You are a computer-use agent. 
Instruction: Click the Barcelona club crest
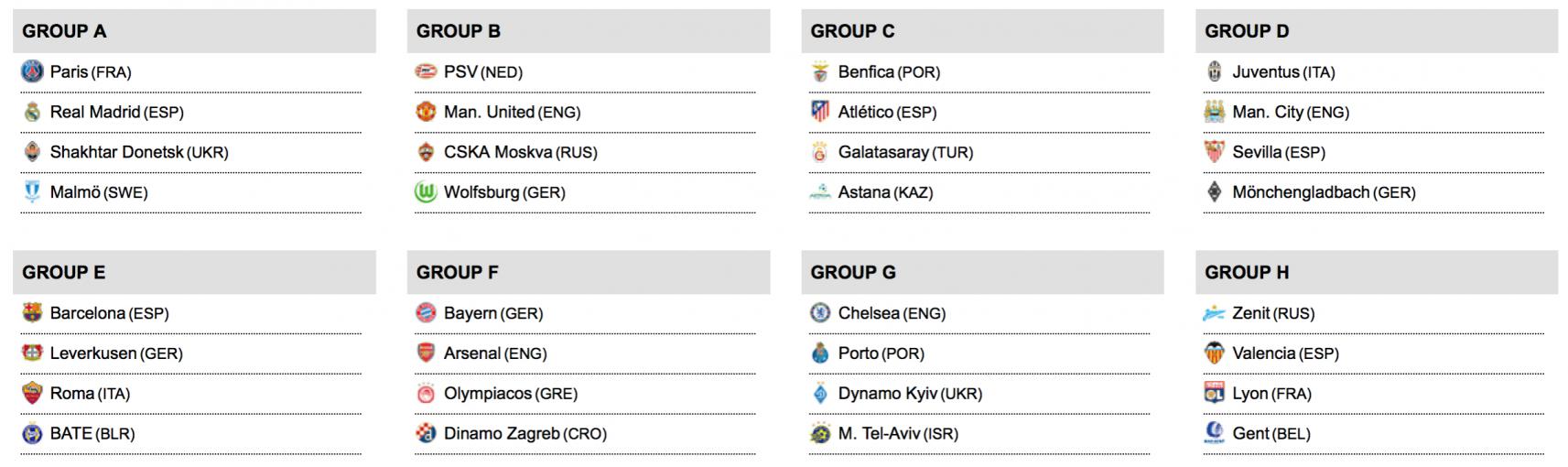[x=32, y=313]
